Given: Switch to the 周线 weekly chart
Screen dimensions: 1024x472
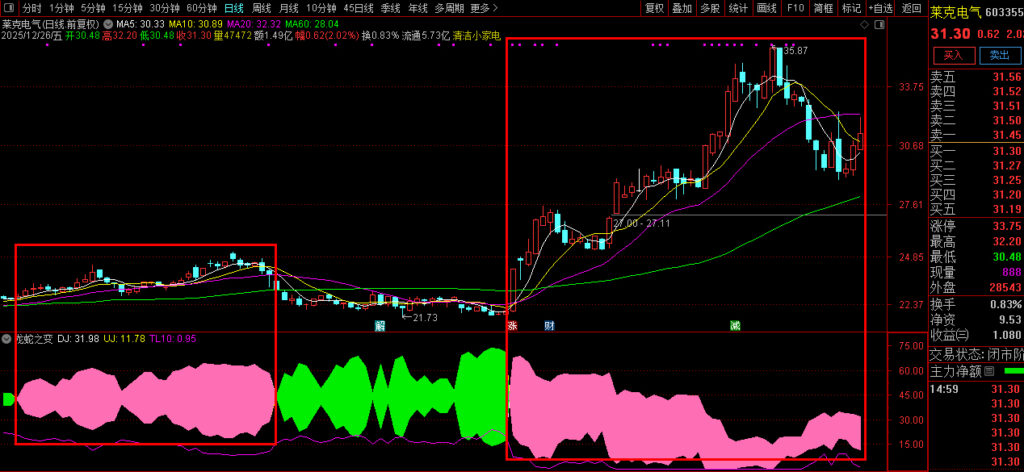Looking at the screenshot, I should tap(261, 8).
